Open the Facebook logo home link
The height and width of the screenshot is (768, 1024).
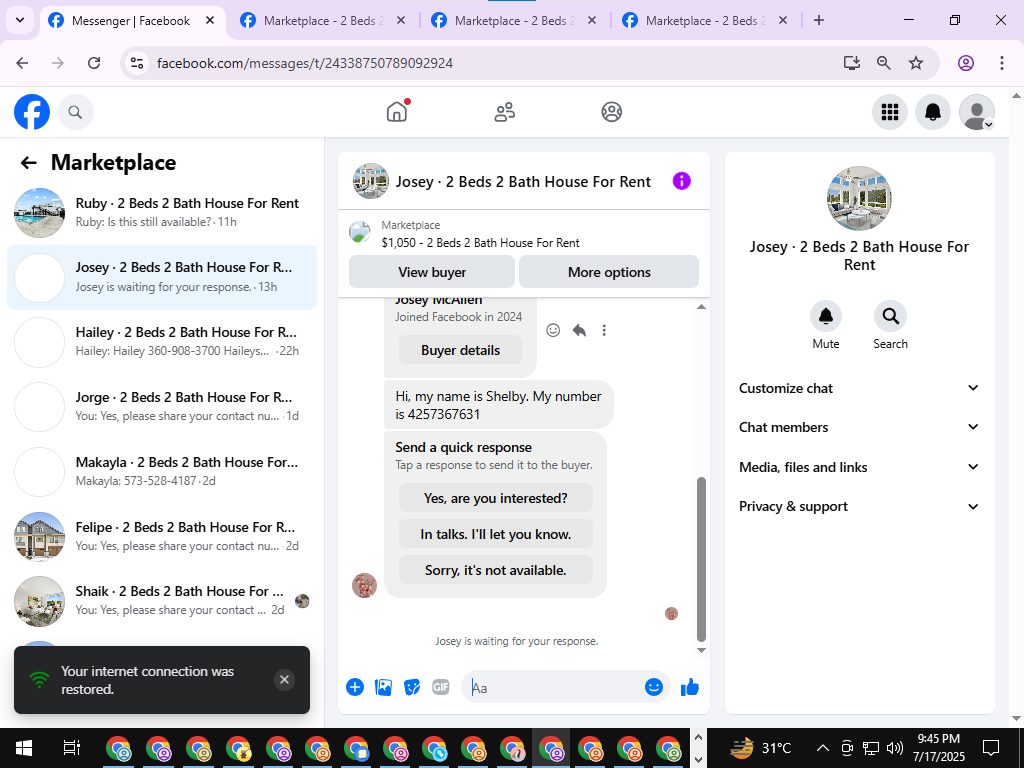pyautogui.click(x=32, y=112)
